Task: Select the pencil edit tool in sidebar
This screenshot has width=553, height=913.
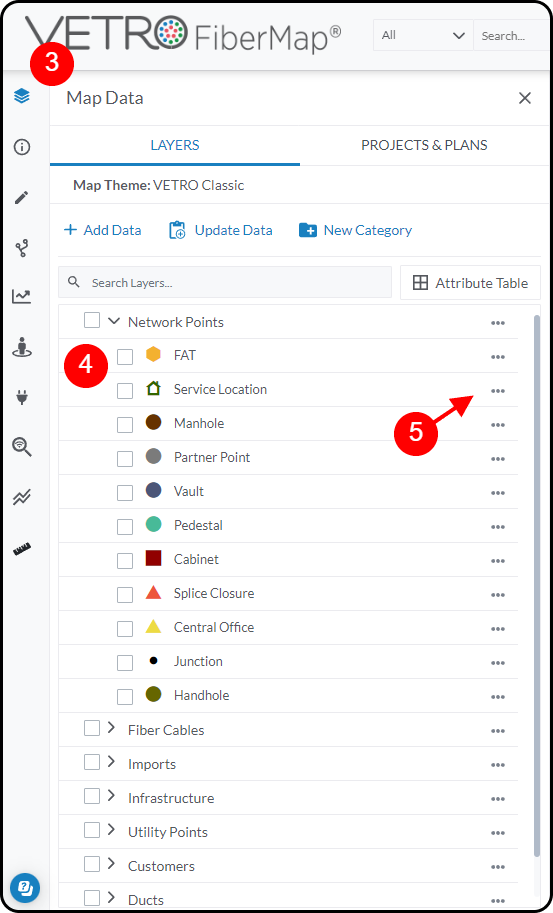Action: click(x=22, y=197)
